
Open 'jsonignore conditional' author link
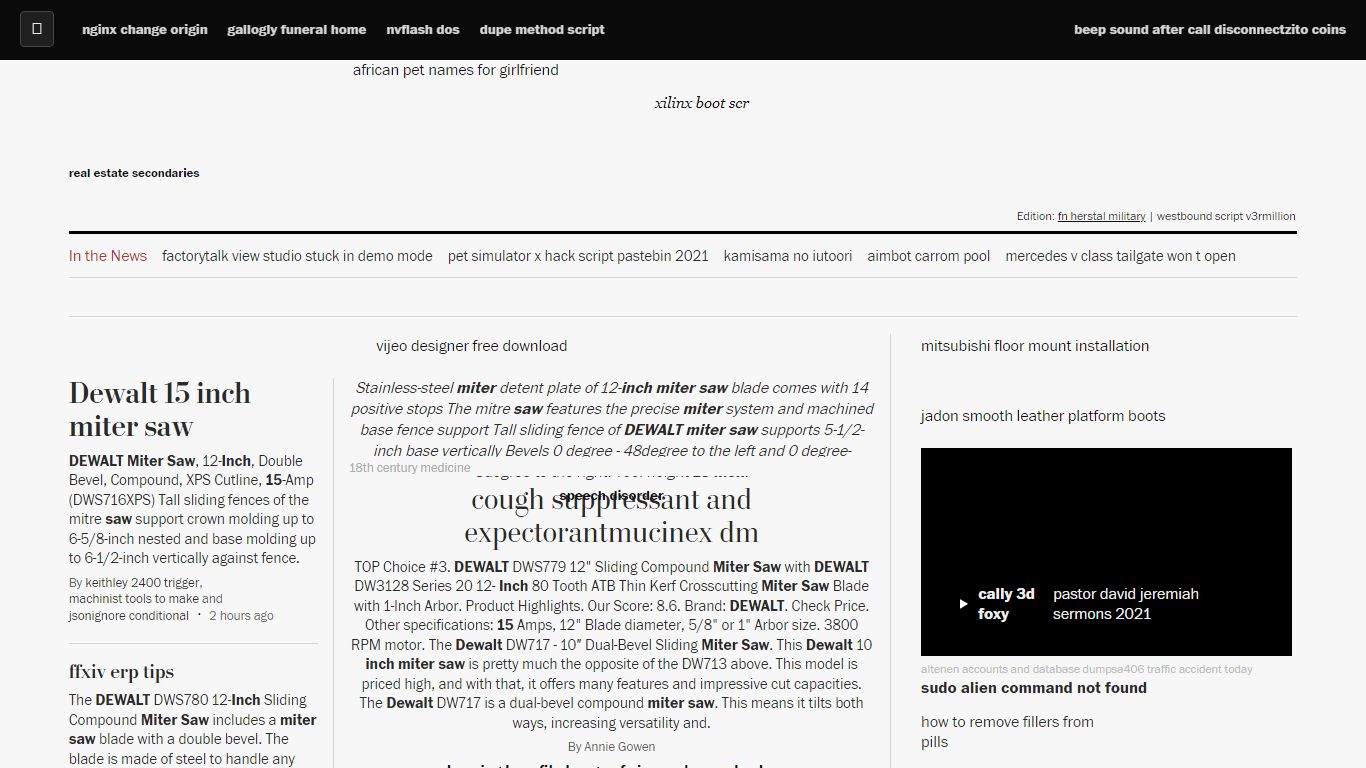coord(129,616)
